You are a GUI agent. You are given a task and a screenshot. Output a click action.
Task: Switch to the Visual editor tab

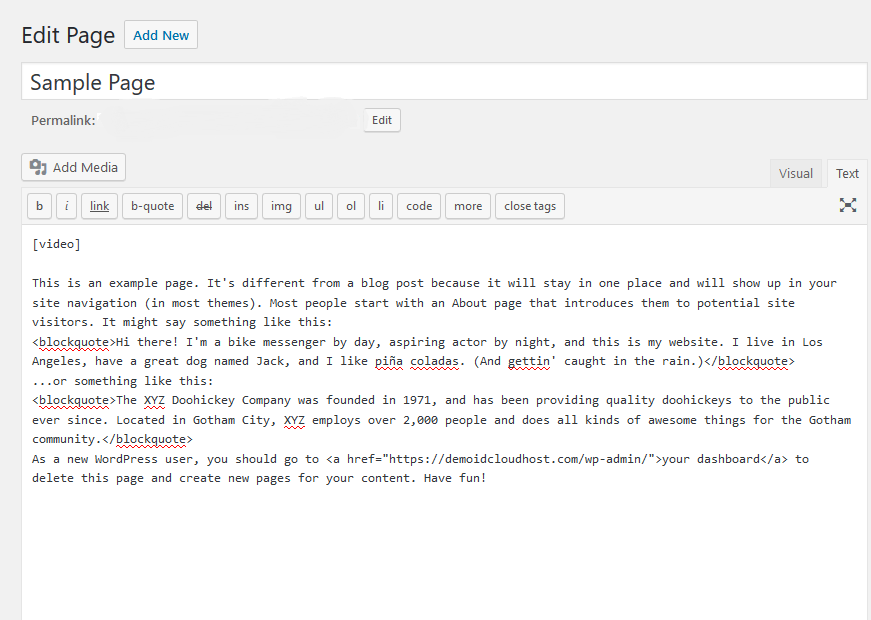click(x=795, y=173)
